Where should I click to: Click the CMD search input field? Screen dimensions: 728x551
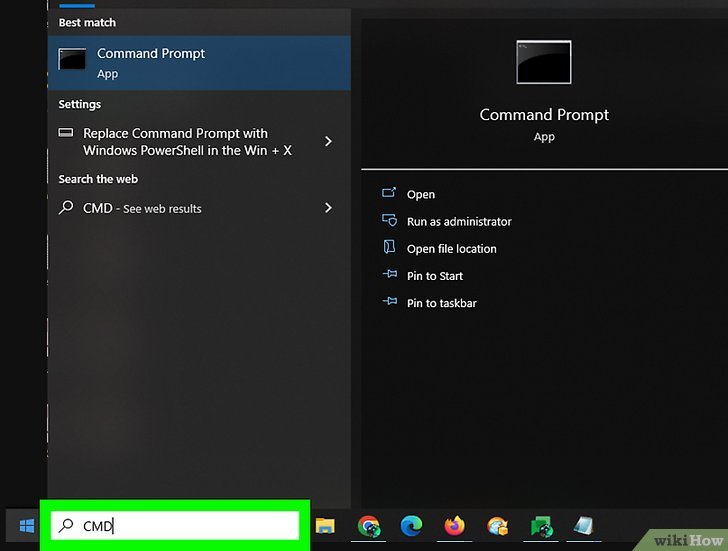point(175,525)
